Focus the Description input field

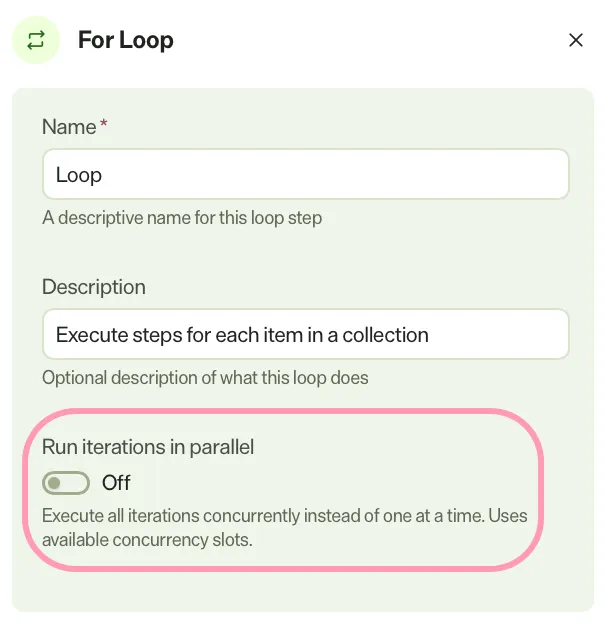coord(306,334)
